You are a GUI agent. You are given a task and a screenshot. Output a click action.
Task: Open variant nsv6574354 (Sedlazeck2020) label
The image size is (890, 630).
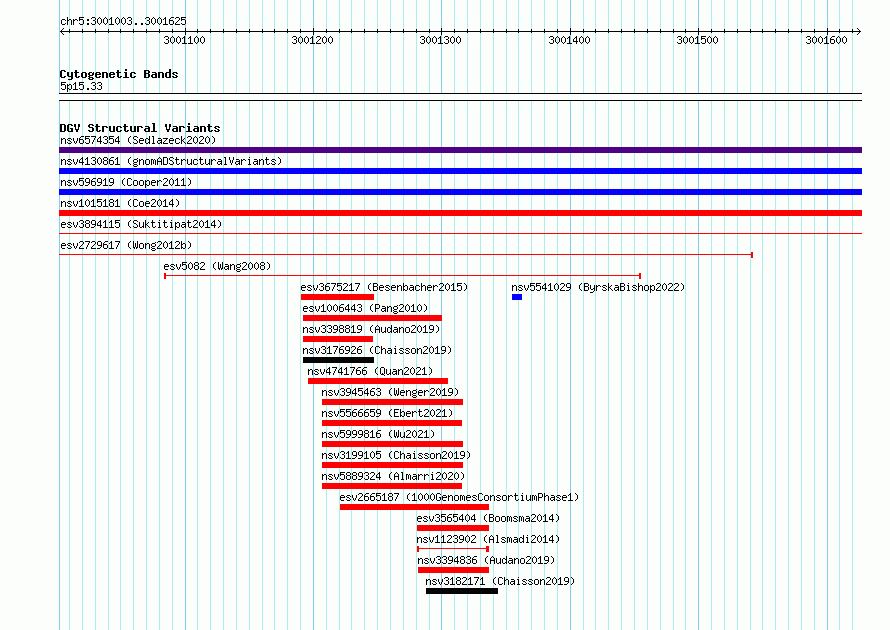[138, 140]
